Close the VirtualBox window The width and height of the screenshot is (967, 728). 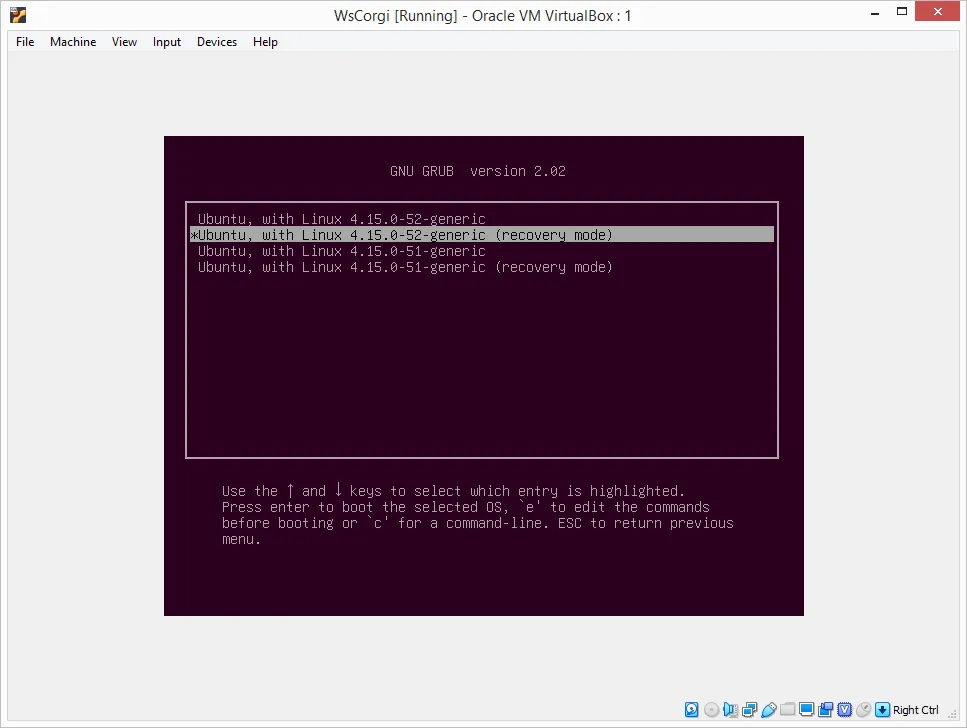937,12
